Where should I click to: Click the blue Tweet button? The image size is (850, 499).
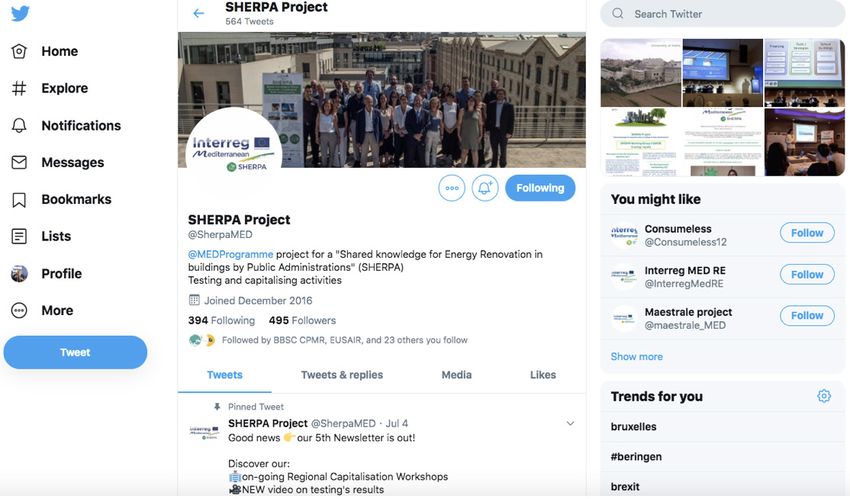point(75,352)
